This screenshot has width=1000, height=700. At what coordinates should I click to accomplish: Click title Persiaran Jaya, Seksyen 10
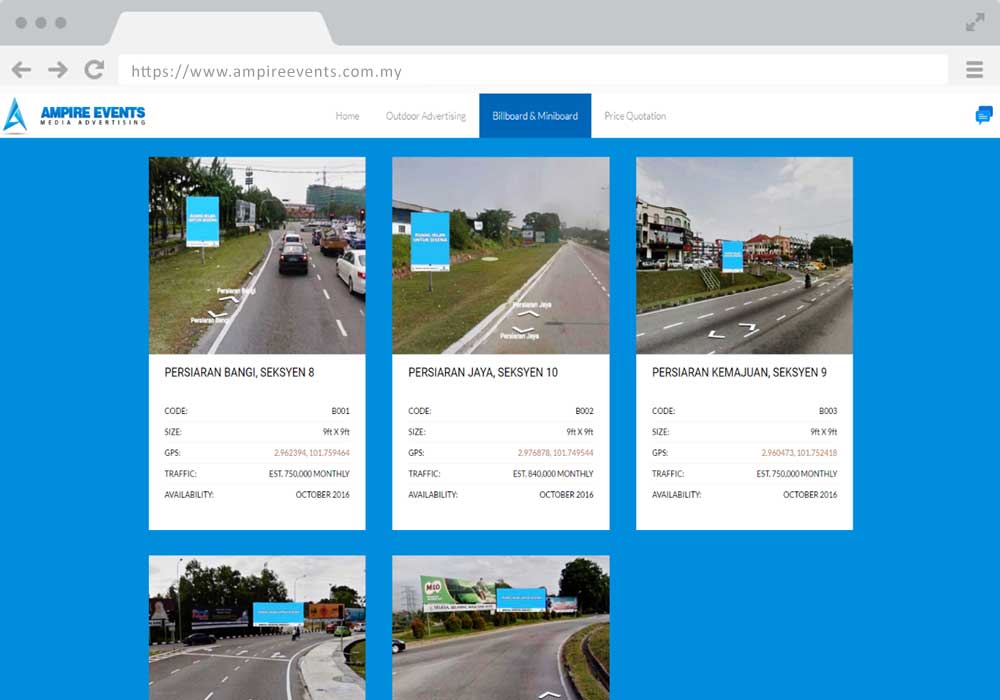[x=483, y=372]
